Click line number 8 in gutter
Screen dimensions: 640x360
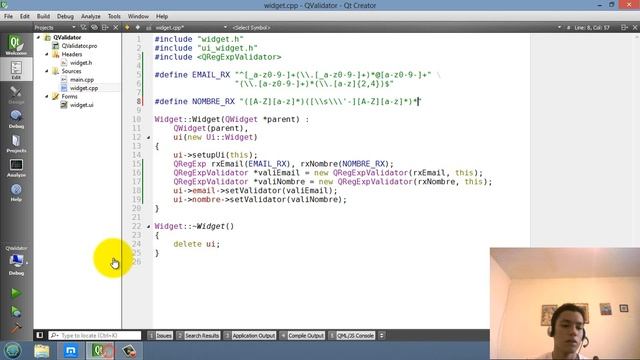(x=138, y=101)
